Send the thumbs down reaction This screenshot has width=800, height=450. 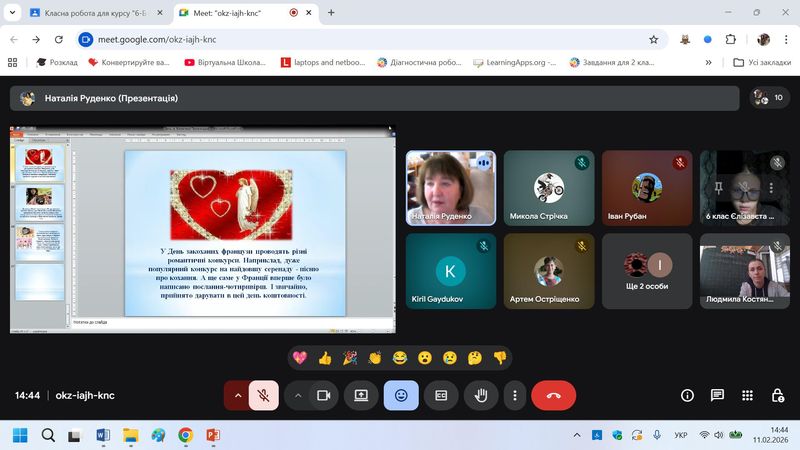(x=500, y=357)
